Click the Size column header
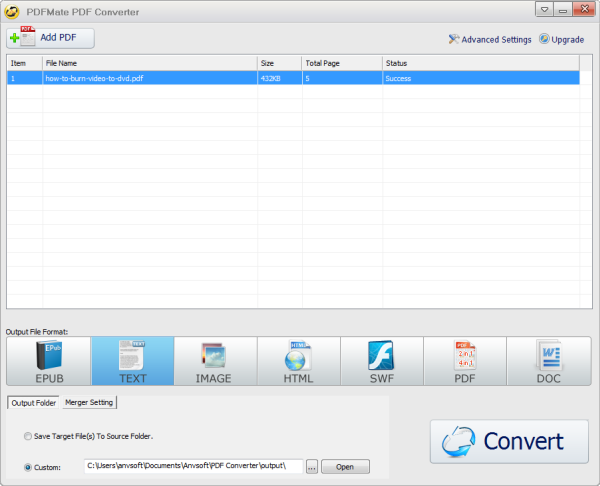 point(280,63)
